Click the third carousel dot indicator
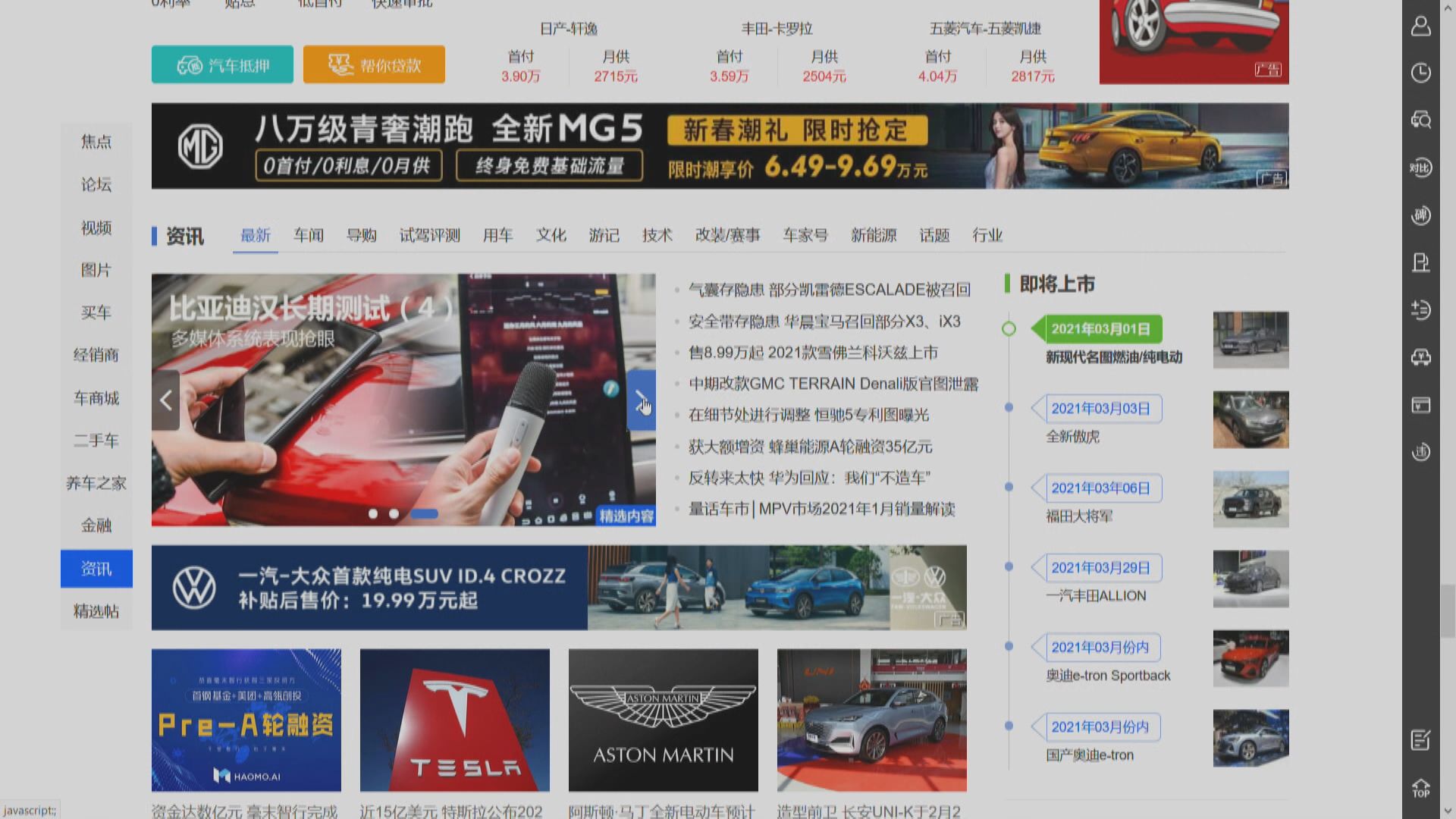Screen dimensions: 1456x819 (x=425, y=513)
